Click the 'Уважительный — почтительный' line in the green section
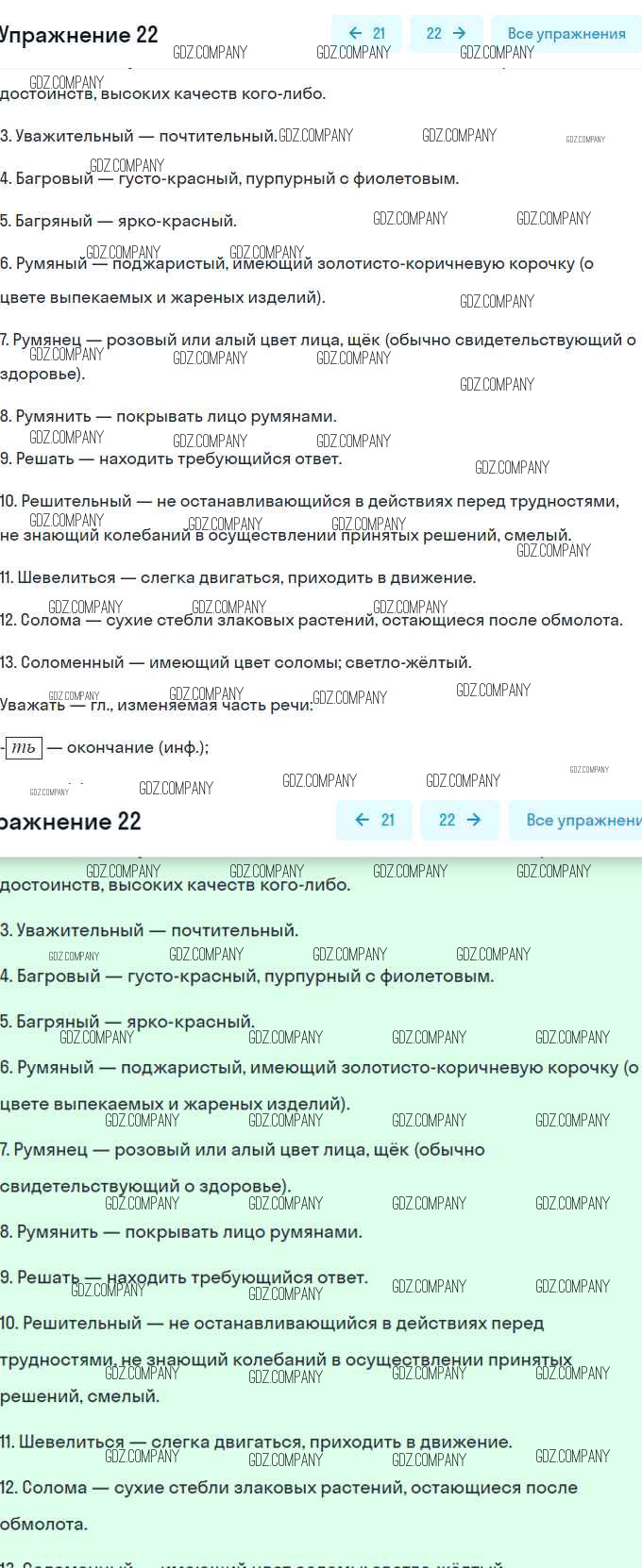This screenshot has height=1568, width=642. click(x=149, y=930)
